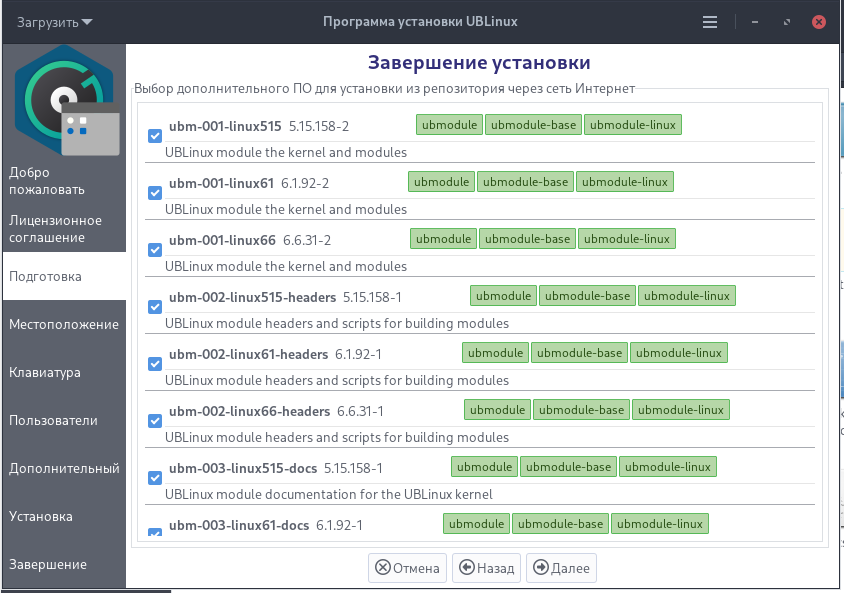The image size is (844, 593).
Task: Click ubmodule-linux tag on ubm-001-linux66 row
Action: click(x=627, y=239)
